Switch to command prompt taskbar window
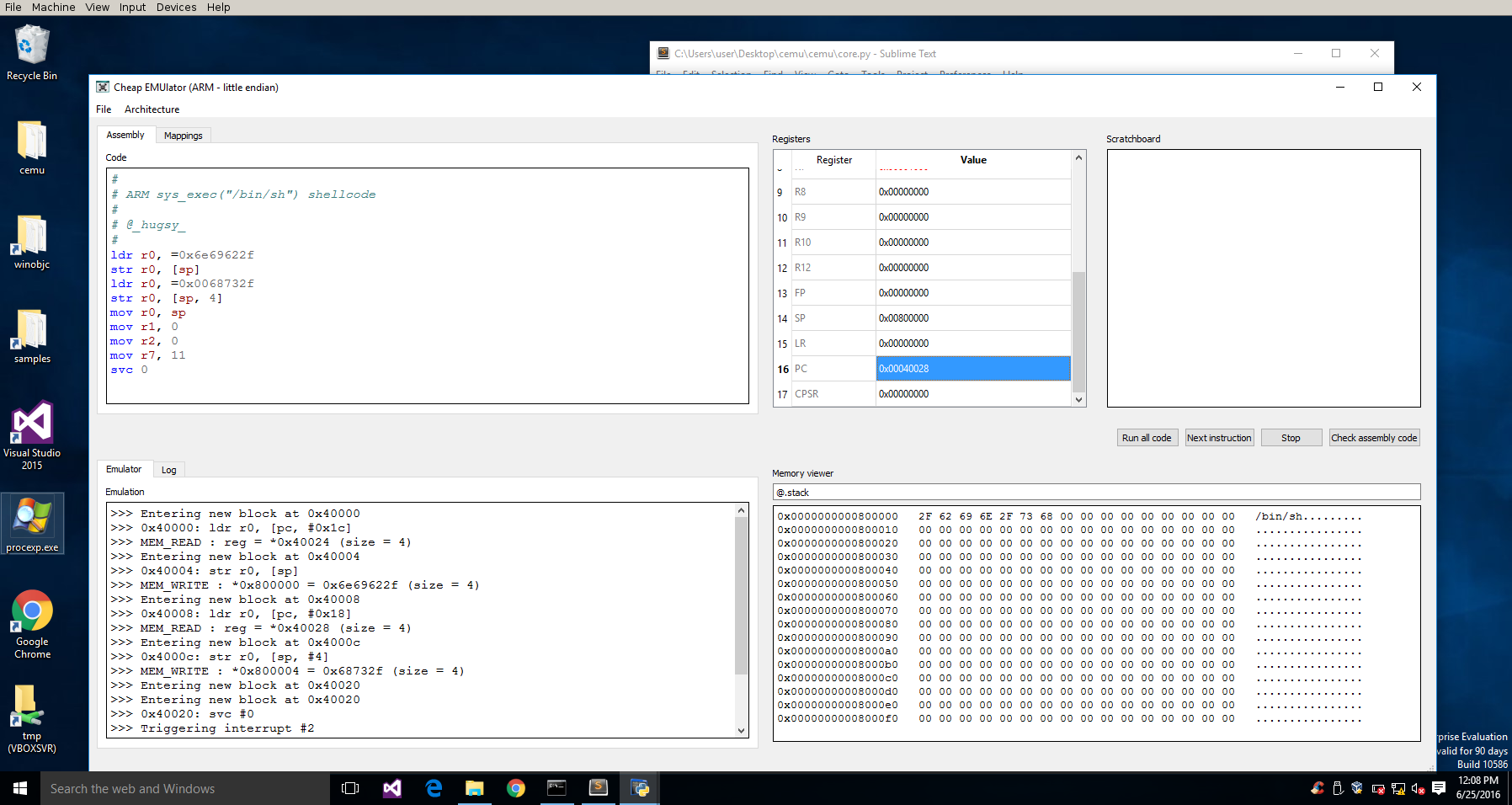 coord(557,788)
